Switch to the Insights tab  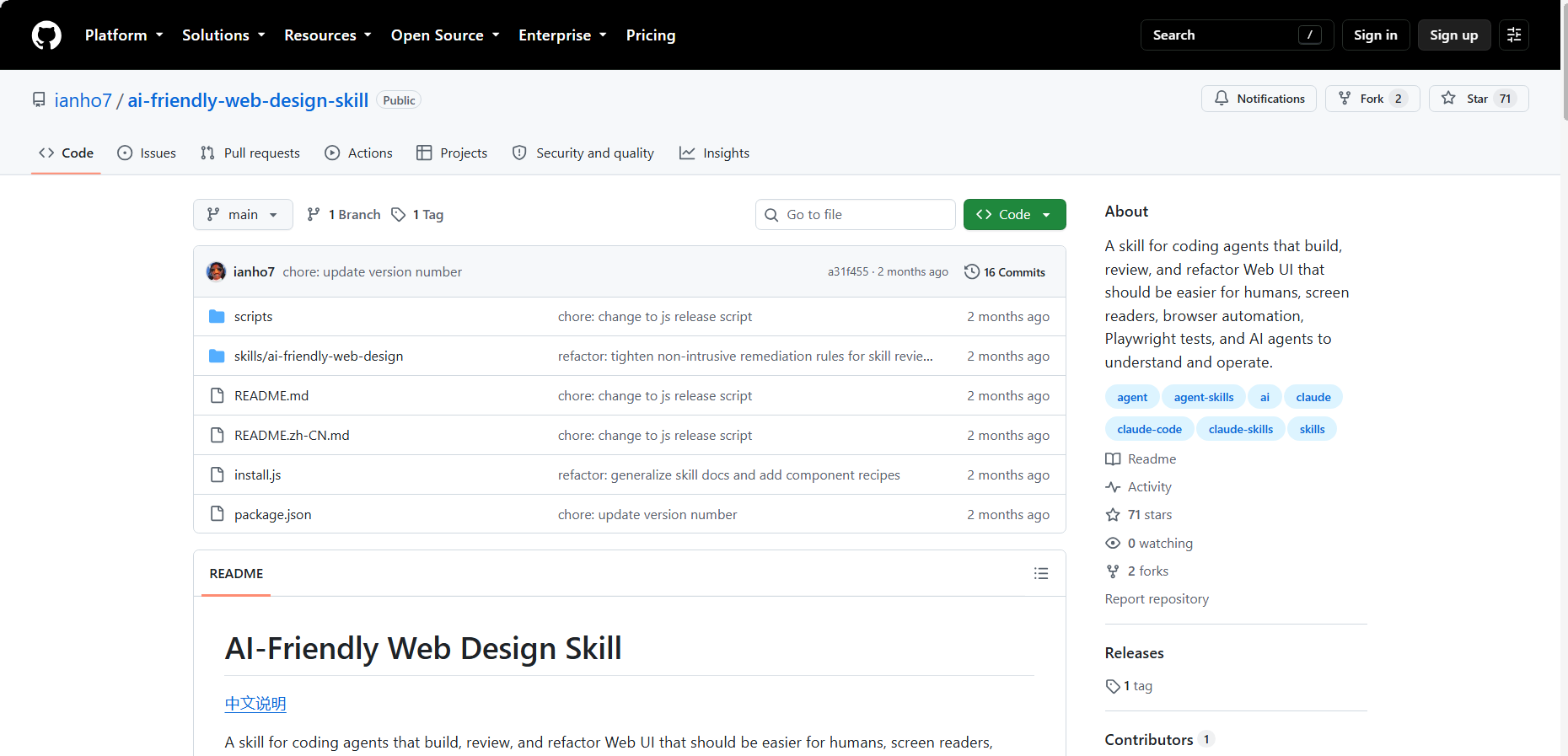714,153
